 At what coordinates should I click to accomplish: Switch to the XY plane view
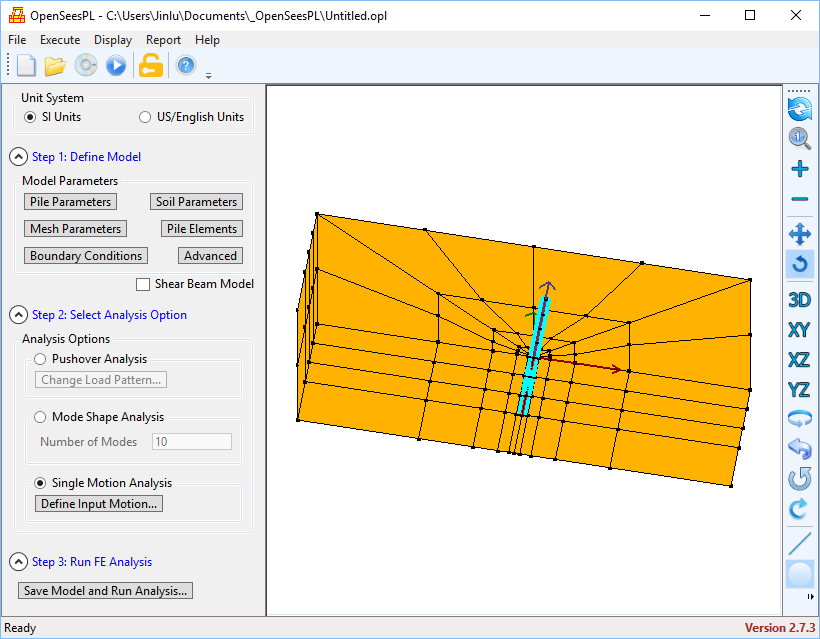(799, 329)
